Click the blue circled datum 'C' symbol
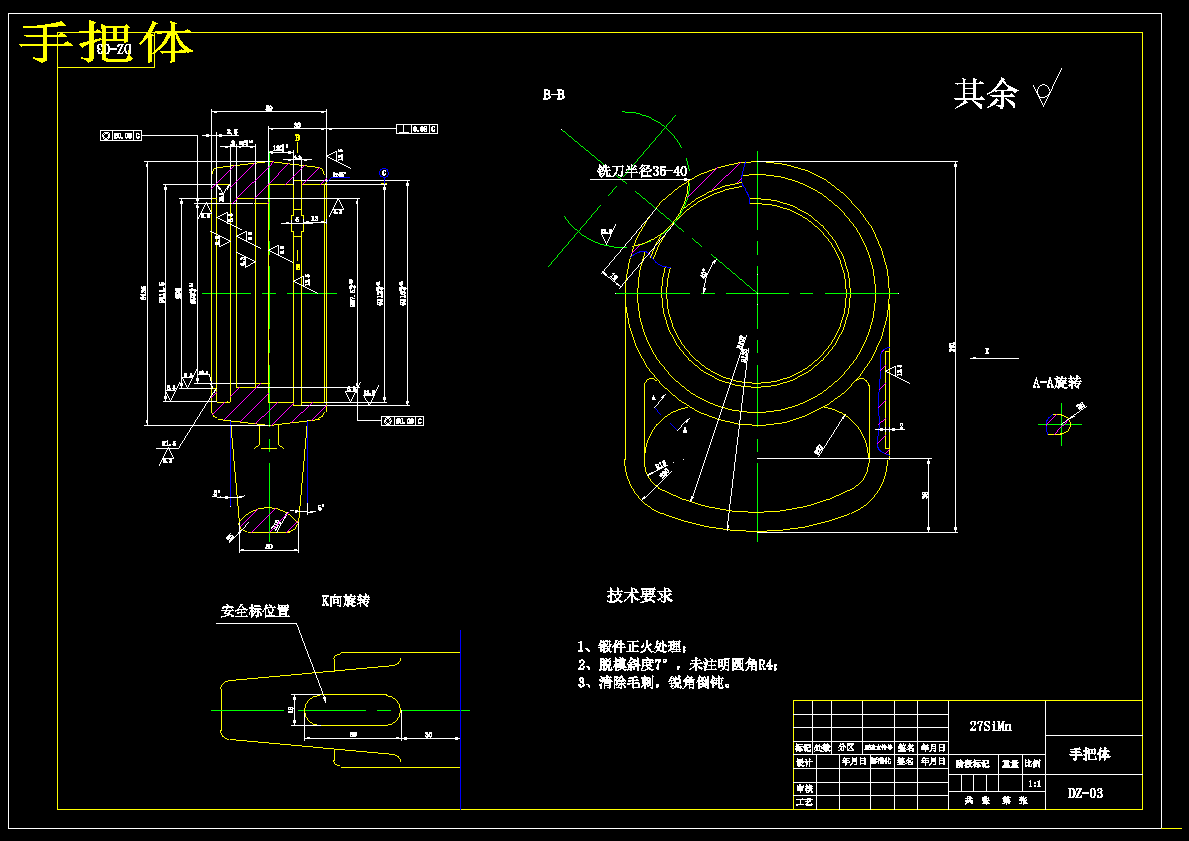The height and width of the screenshot is (841, 1189). click(384, 174)
